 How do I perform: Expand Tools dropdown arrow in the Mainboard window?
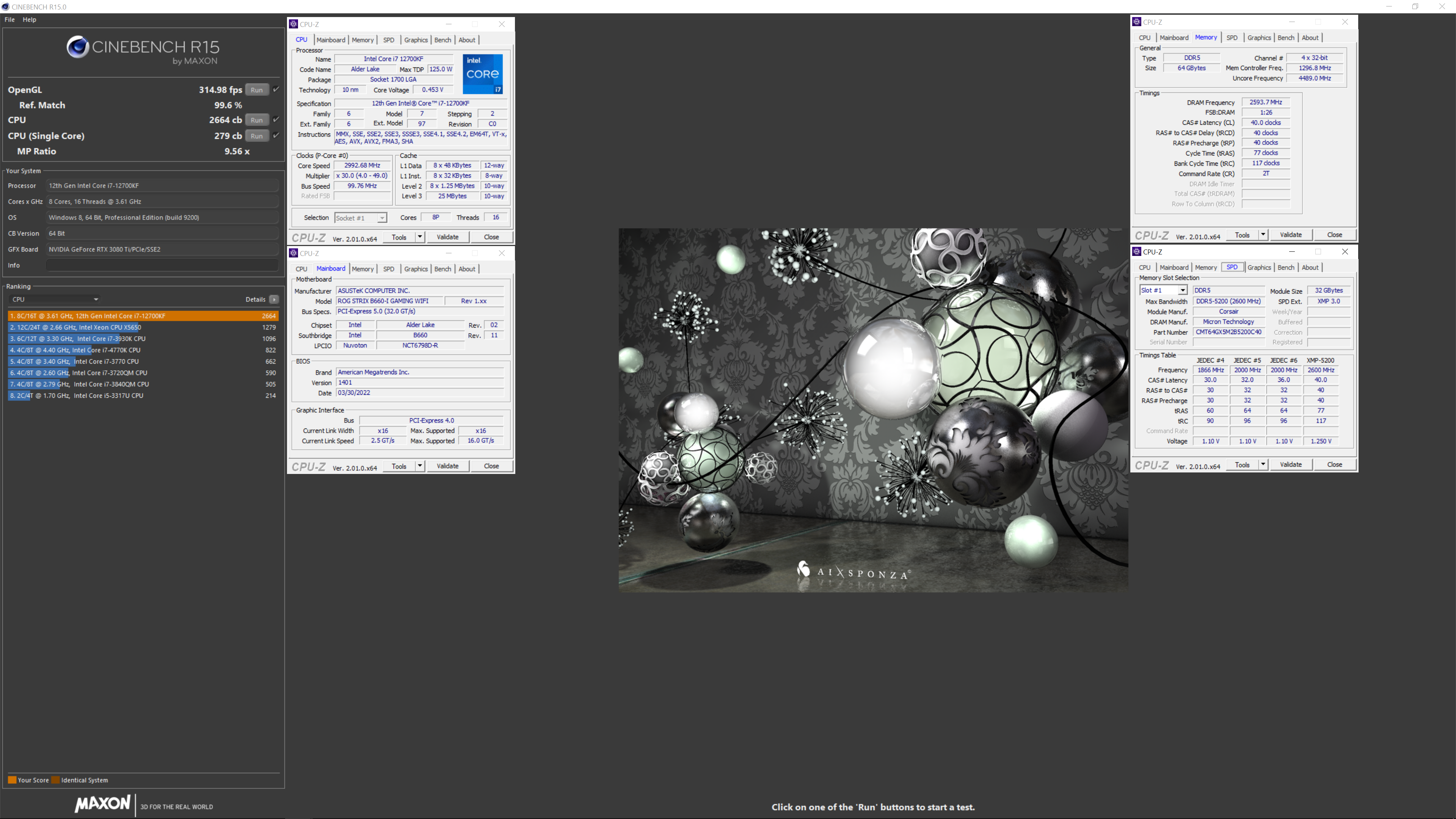click(420, 466)
